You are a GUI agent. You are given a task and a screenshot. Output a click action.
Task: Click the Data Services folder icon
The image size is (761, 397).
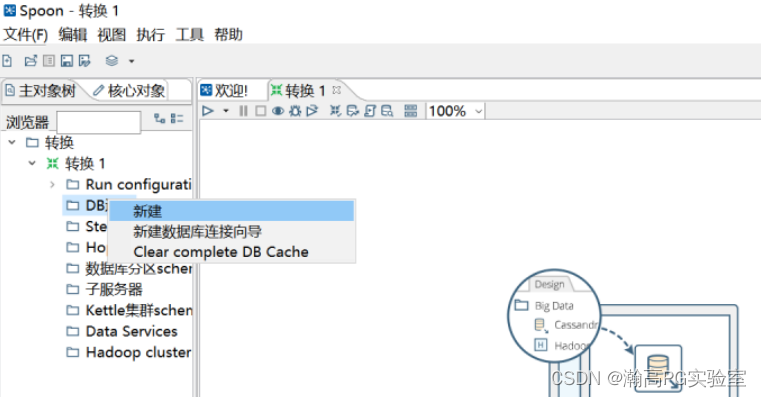coord(72,331)
